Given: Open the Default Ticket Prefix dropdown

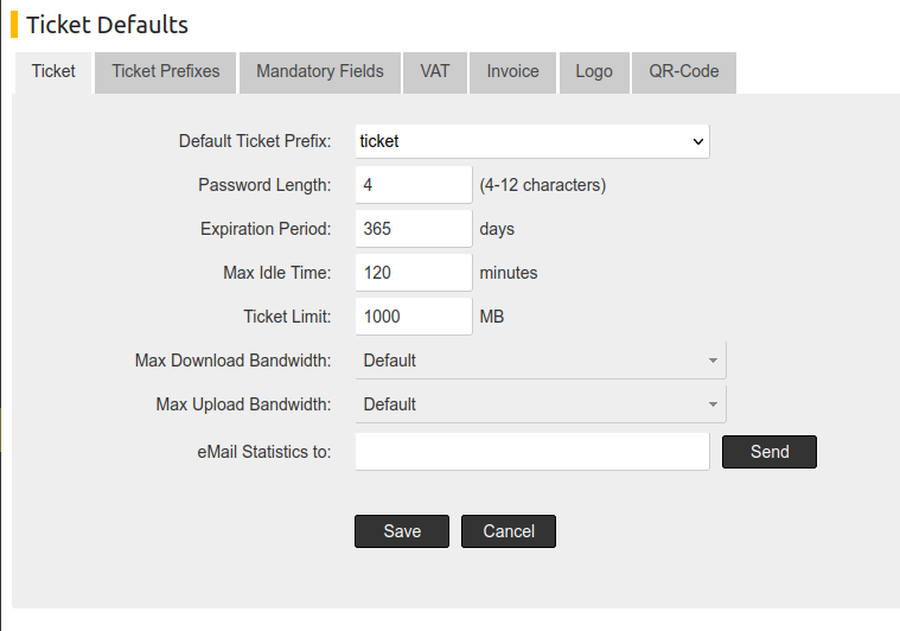Looking at the screenshot, I should point(531,141).
